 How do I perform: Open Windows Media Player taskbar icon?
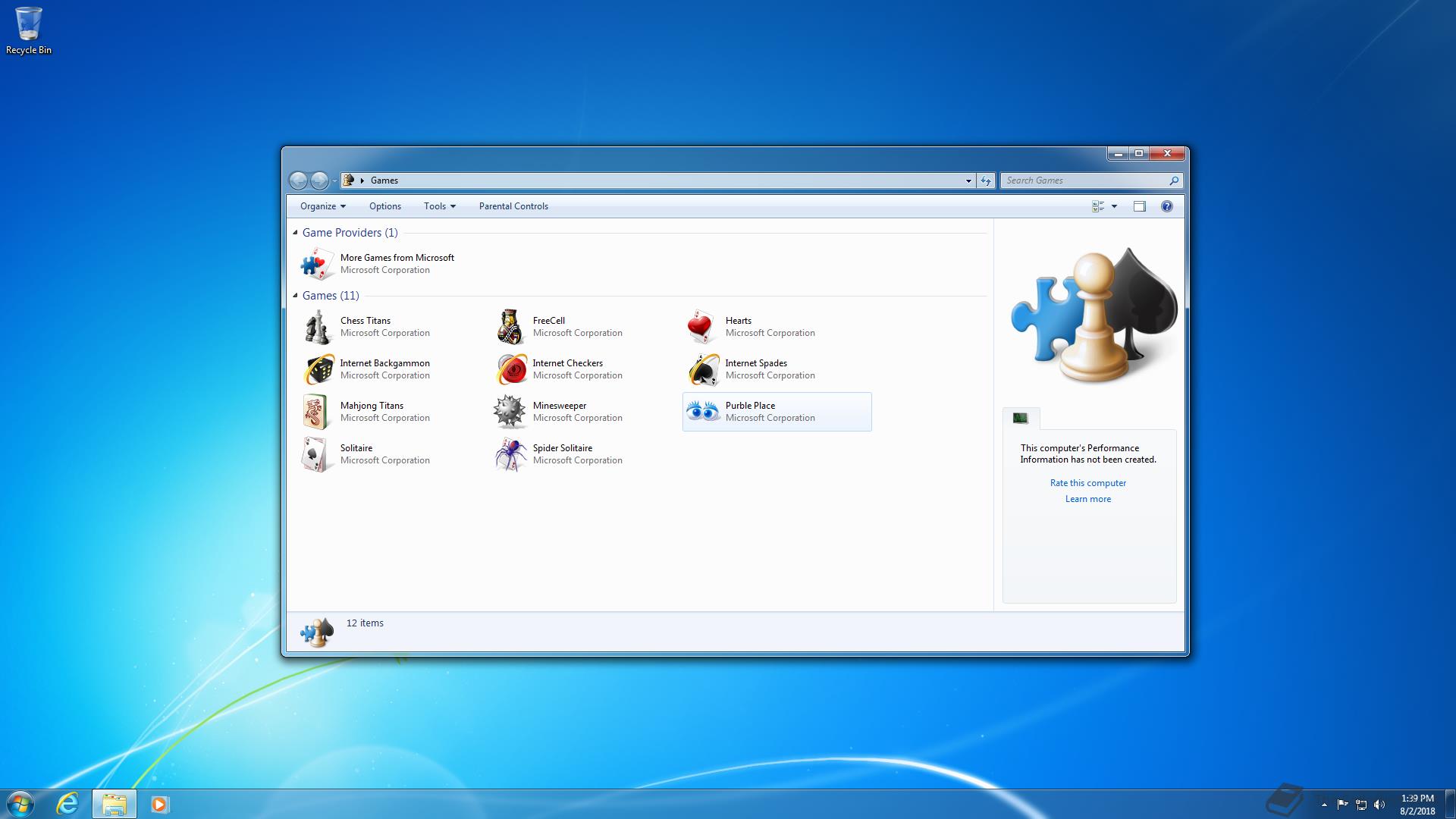(x=159, y=804)
